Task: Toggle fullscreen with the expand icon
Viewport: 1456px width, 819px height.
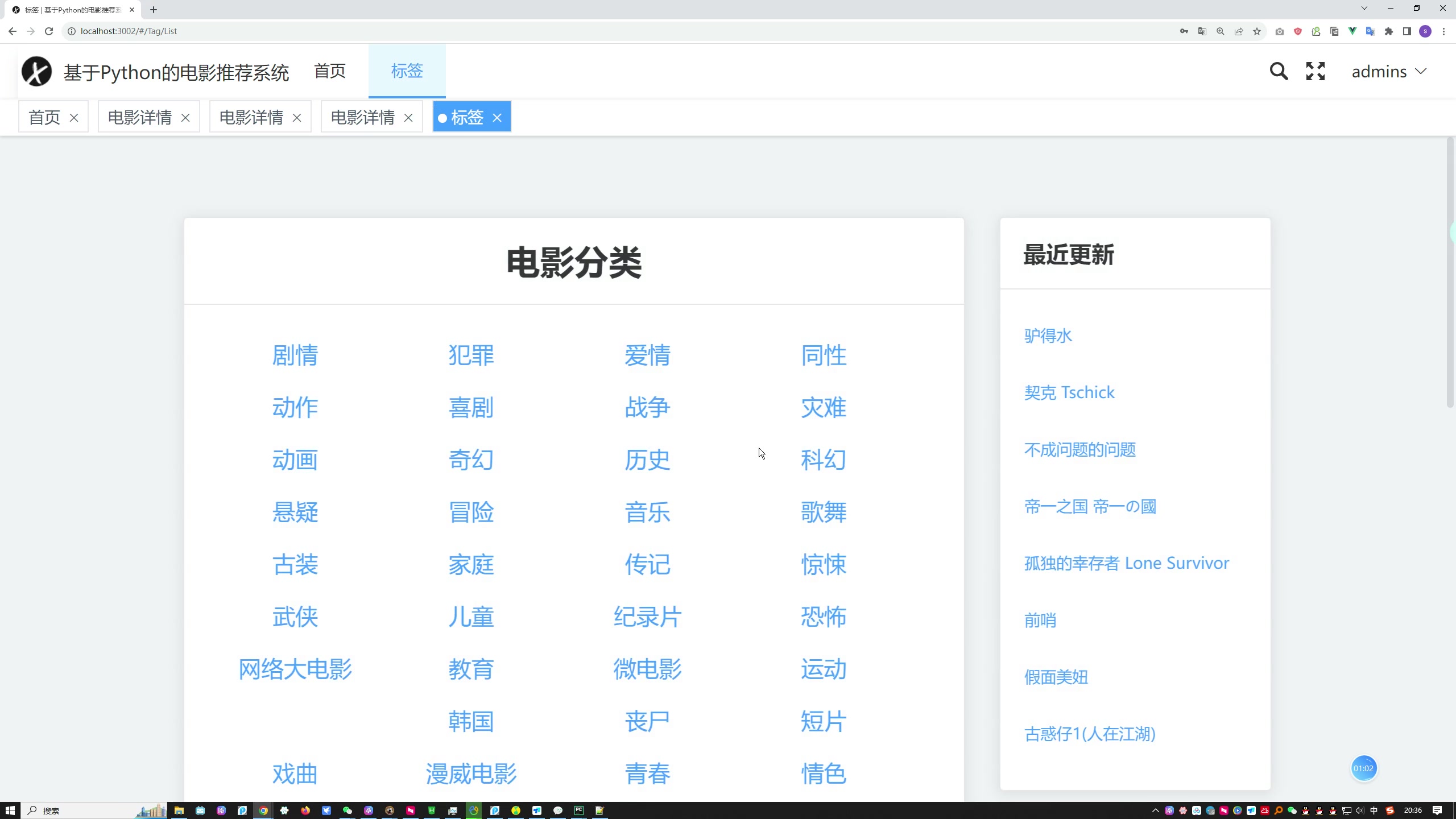Action: tap(1315, 71)
